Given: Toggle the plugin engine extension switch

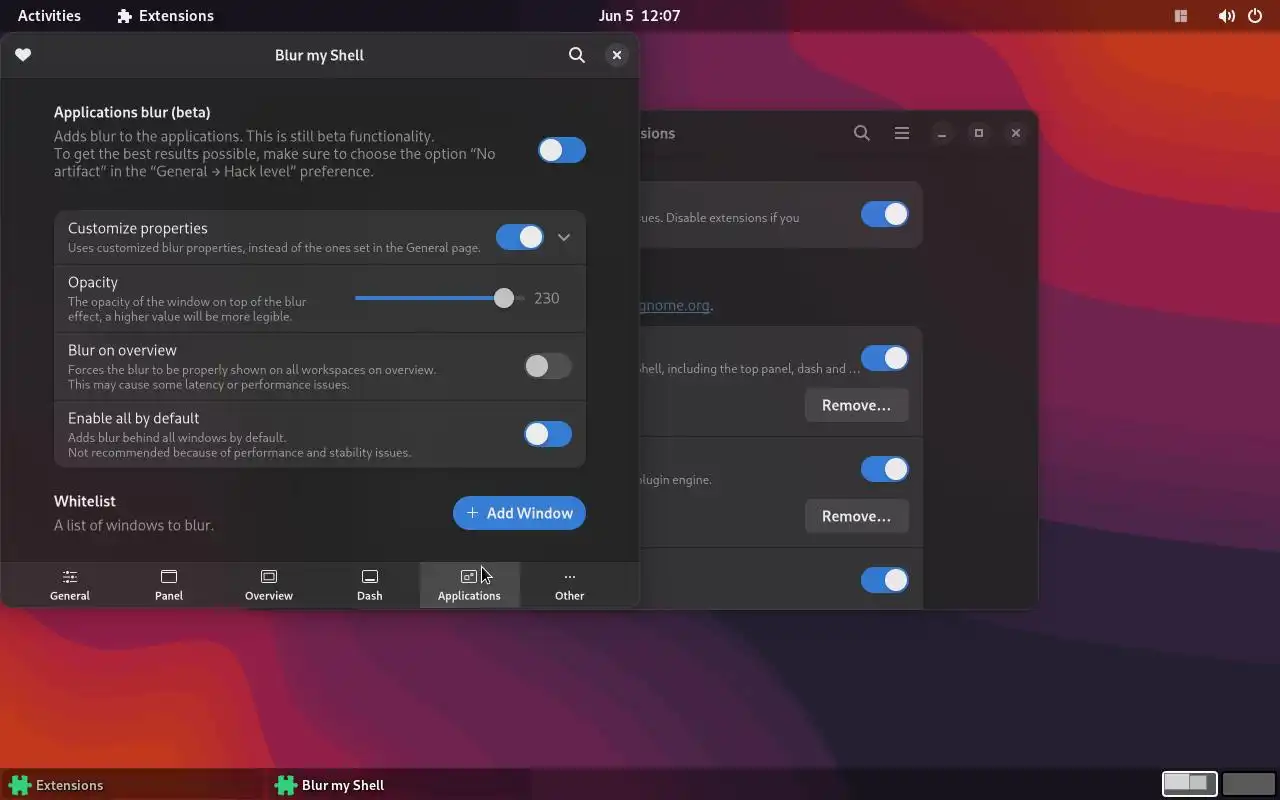Looking at the screenshot, I should 885,469.
